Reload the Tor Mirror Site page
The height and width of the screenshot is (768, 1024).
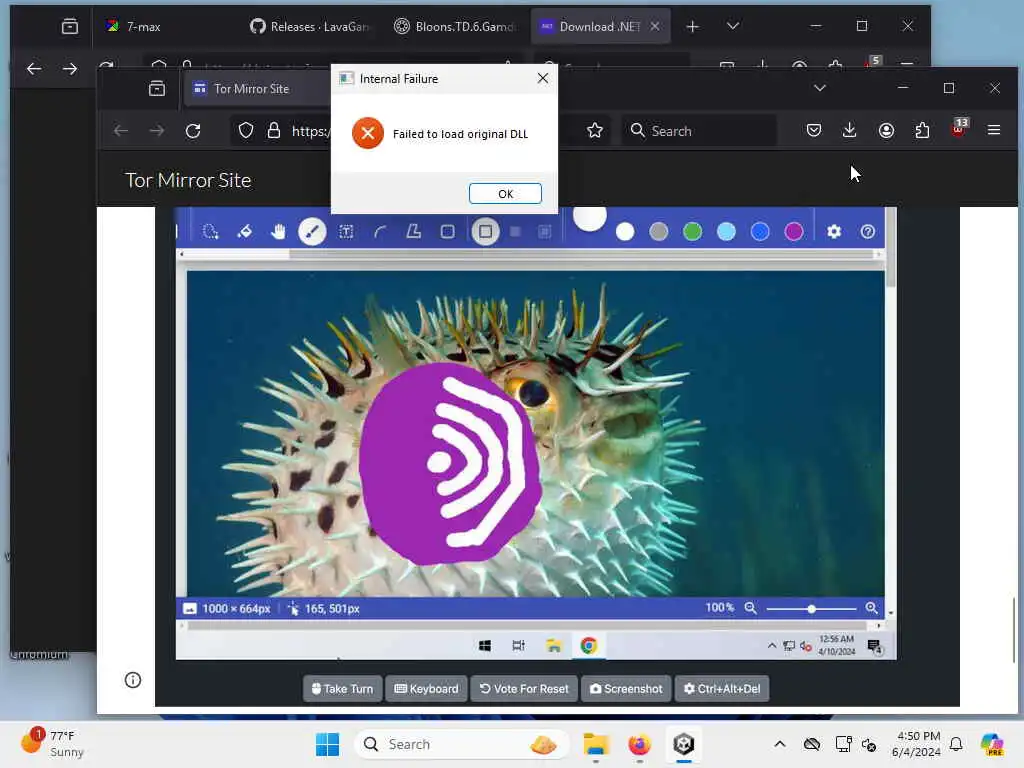pyautogui.click(x=193, y=131)
